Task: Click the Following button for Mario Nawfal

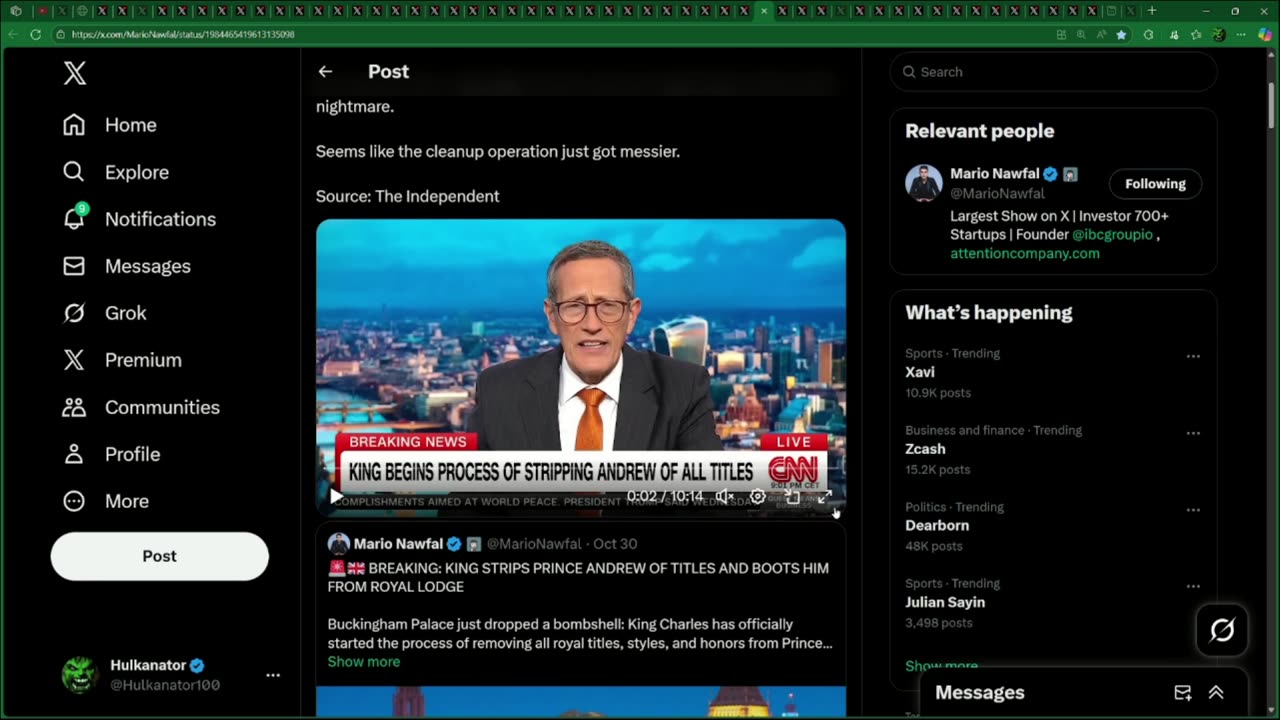Action: (1155, 184)
